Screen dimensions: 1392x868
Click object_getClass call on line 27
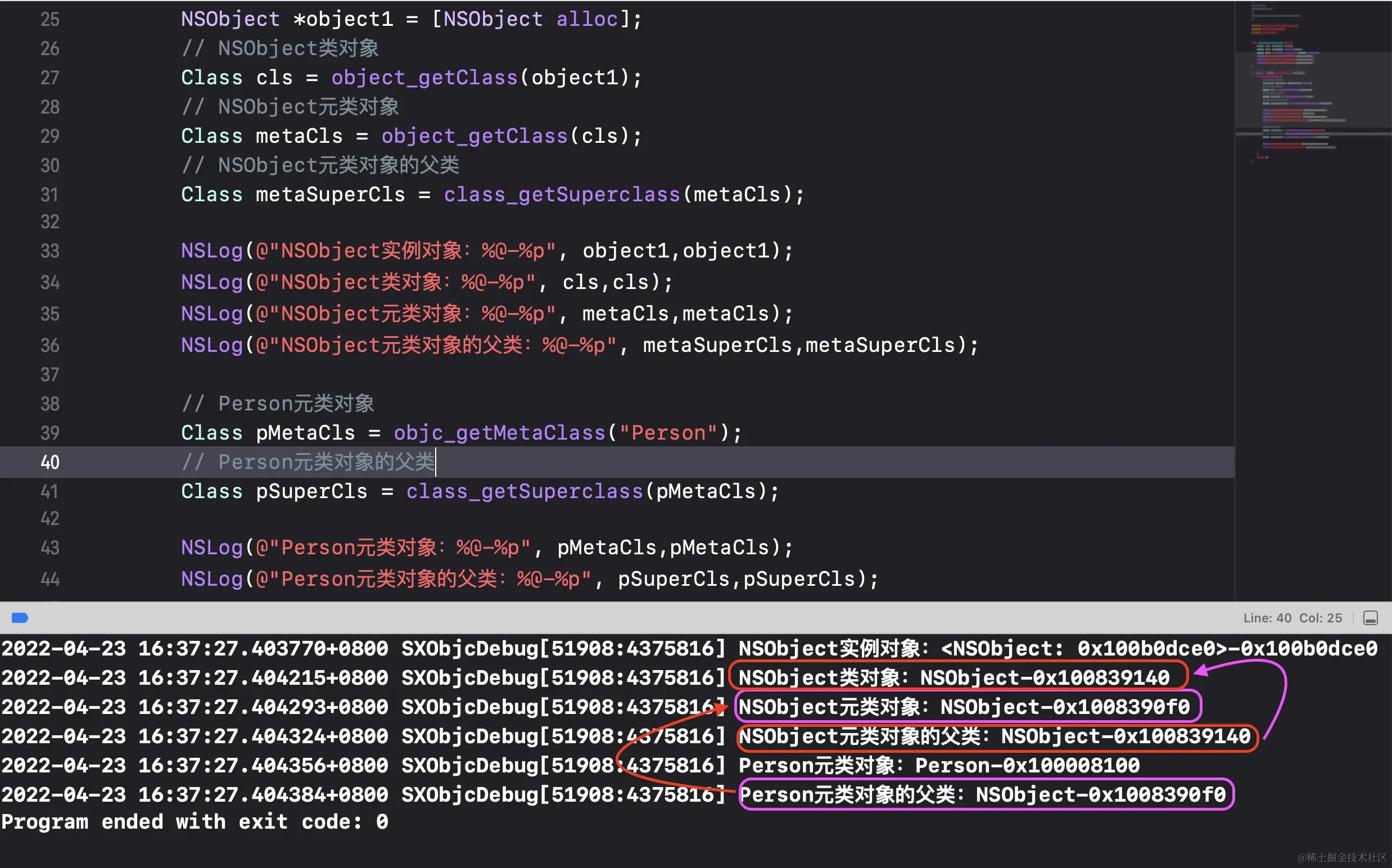click(x=424, y=78)
